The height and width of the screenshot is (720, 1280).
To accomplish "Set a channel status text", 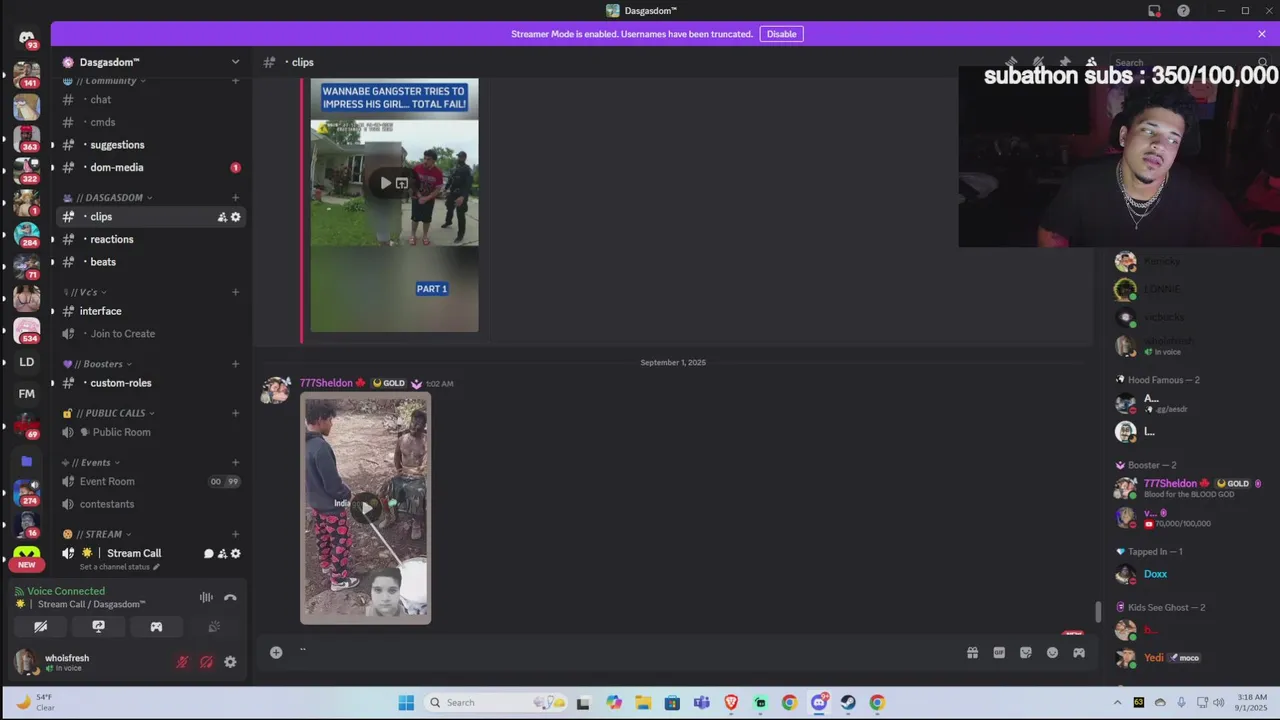I will (120, 567).
